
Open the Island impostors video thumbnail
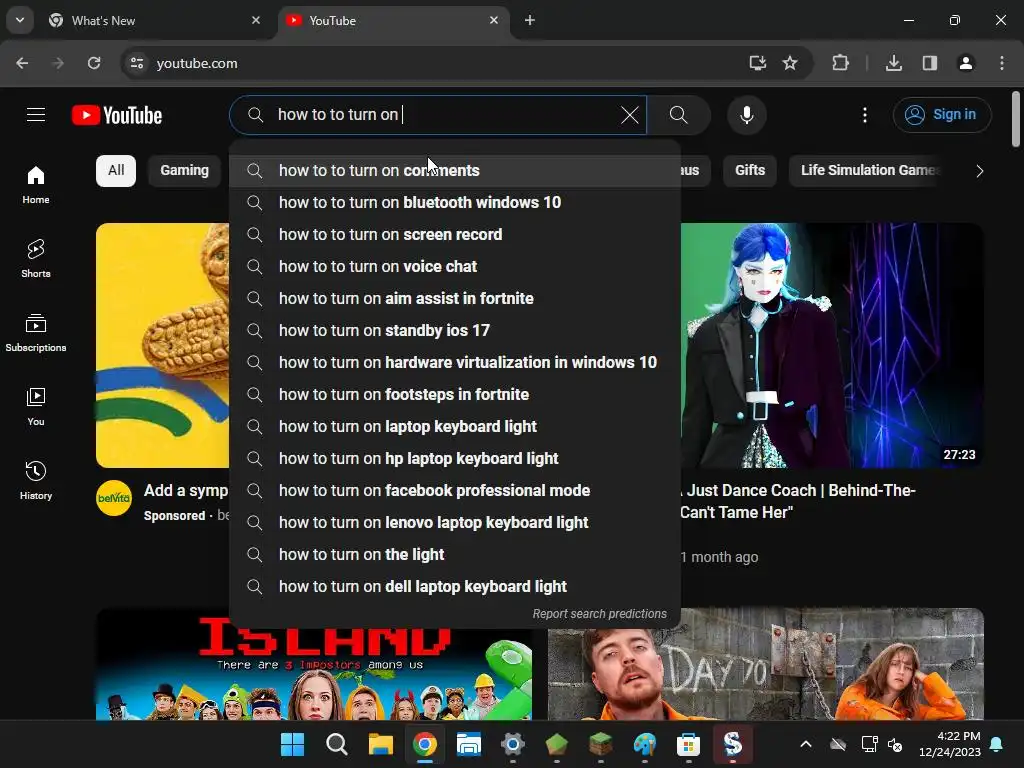pos(313,675)
